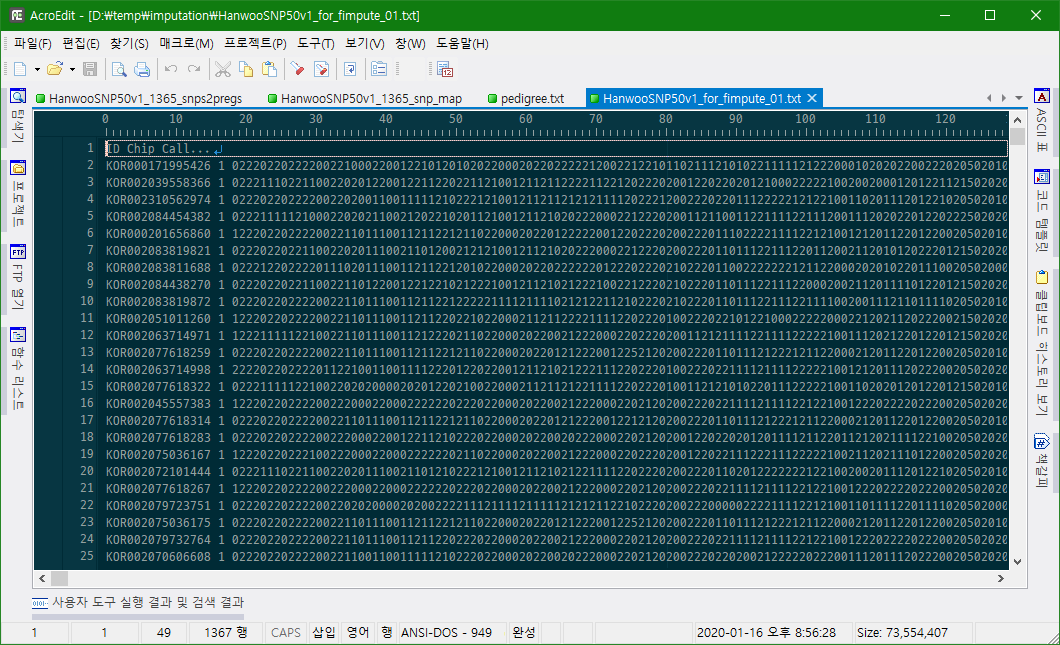This screenshot has height=645, width=1060.
Task: Open the 탐색기 explorer side panel
Action: (18, 116)
